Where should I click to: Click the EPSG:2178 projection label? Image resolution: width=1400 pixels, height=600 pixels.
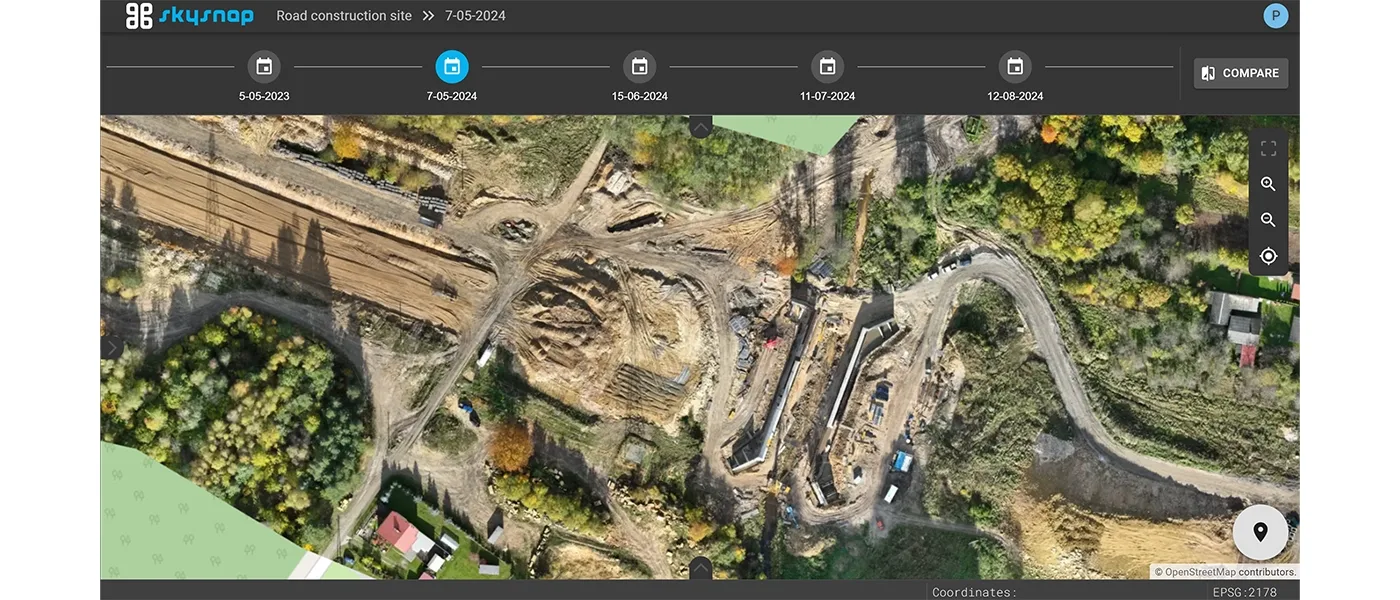click(x=1247, y=592)
